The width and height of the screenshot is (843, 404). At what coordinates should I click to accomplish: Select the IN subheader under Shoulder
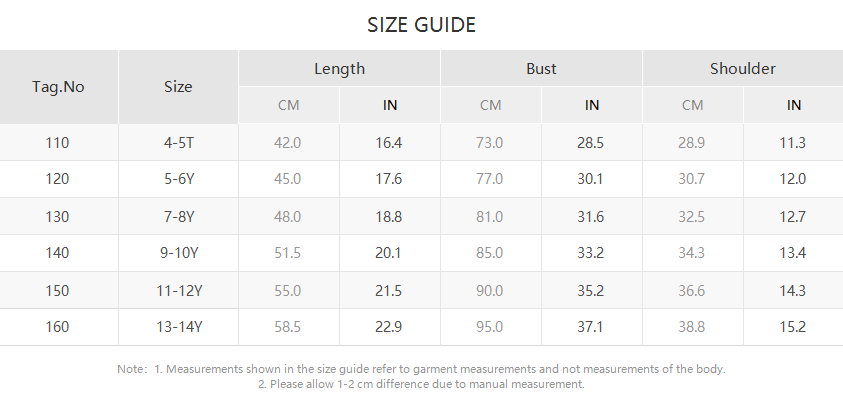[794, 105]
